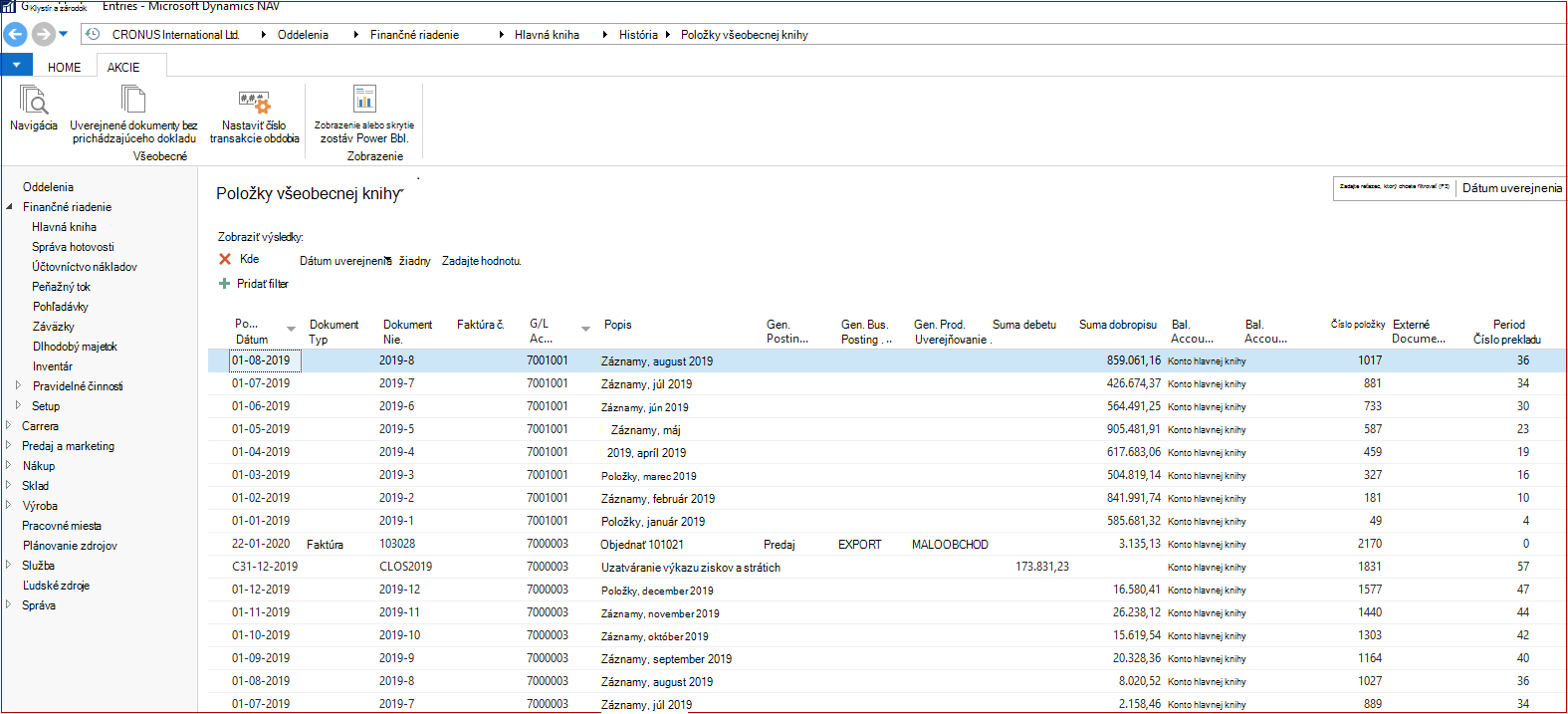The width and height of the screenshot is (1568, 714).
Task: Open Hlavná kniha in the navigation pane
Action: [x=64, y=227]
